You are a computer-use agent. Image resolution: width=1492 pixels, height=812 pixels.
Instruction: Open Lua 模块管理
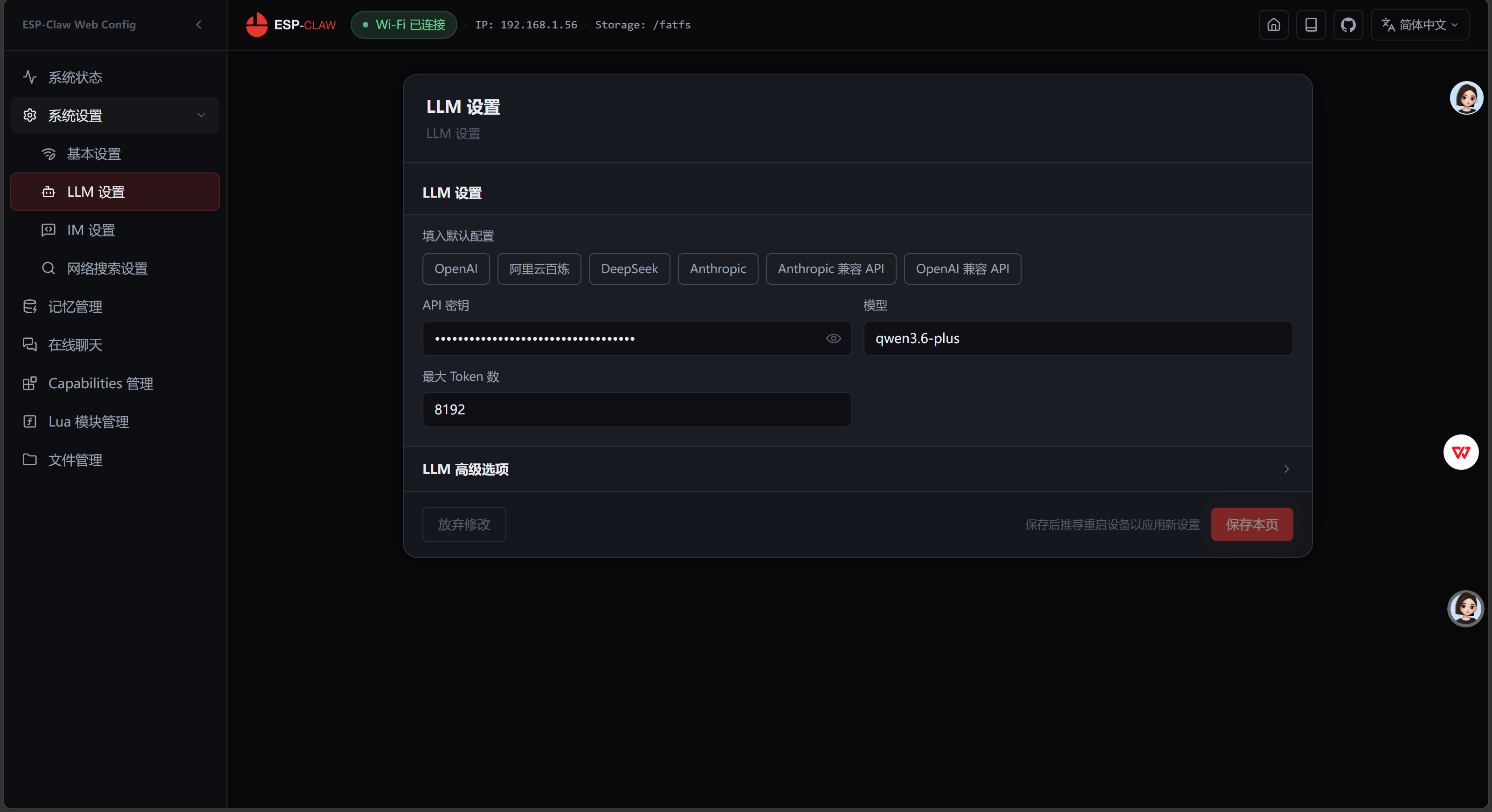pyautogui.click(x=115, y=422)
